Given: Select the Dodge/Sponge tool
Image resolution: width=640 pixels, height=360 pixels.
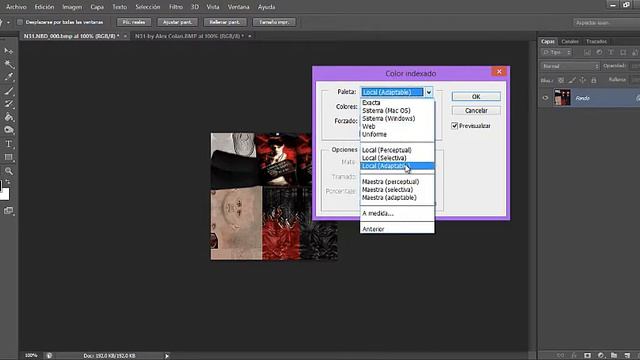Looking at the screenshot, I should point(8,130).
